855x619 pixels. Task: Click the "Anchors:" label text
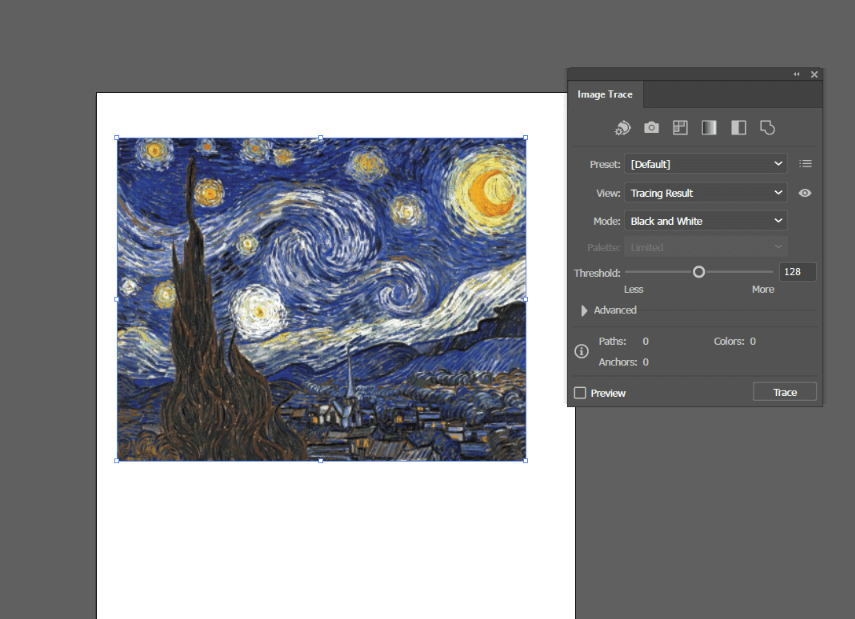[x=618, y=362]
